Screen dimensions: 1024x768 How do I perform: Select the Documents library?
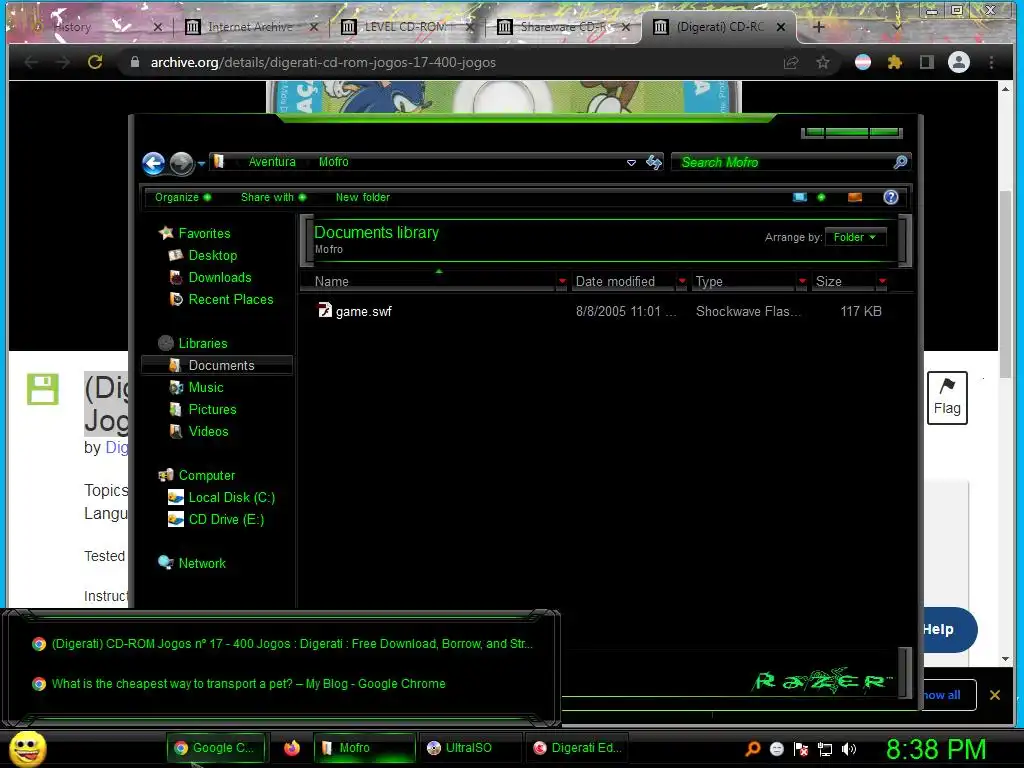pyautogui.click(x=217, y=365)
